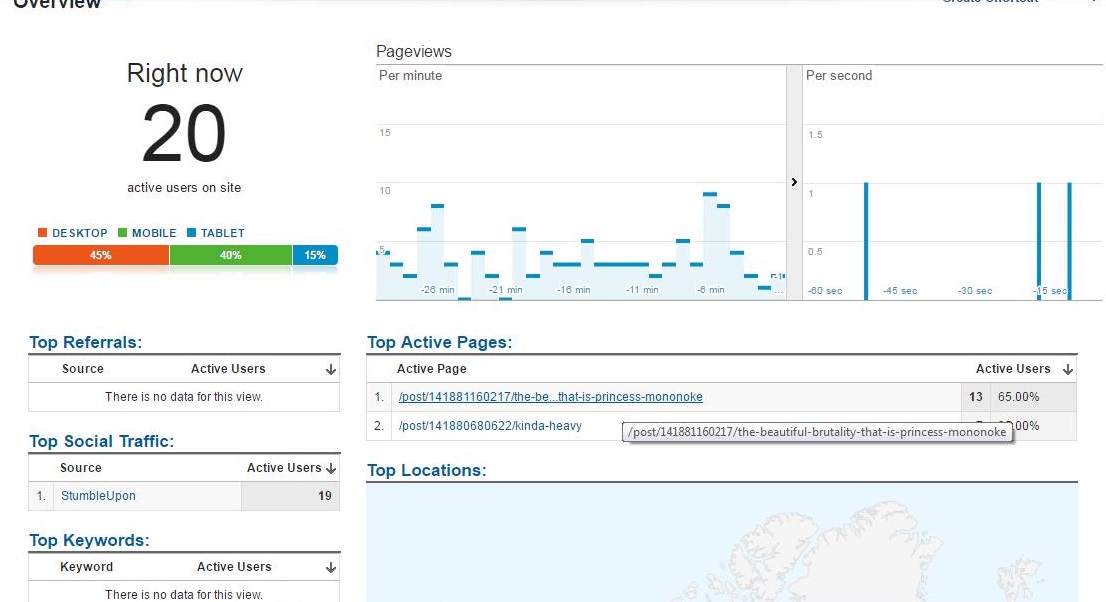The width and height of the screenshot is (1106, 602).
Task: Click the orange Desktop legend square
Action: click(x=42, y=232)
